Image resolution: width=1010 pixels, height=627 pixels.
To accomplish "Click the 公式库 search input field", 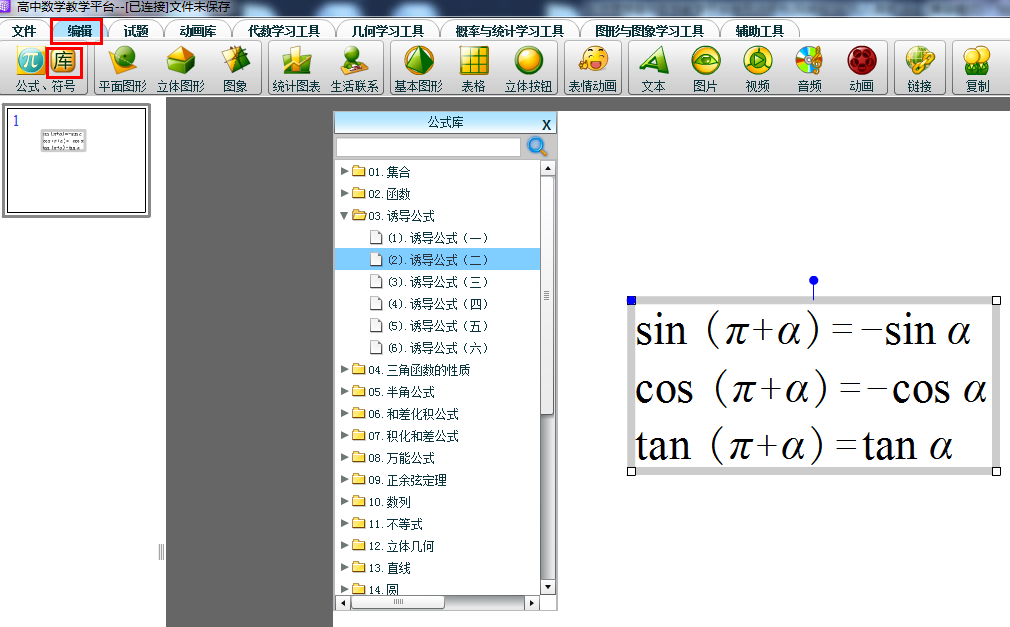I will click(x=428, y=147).
